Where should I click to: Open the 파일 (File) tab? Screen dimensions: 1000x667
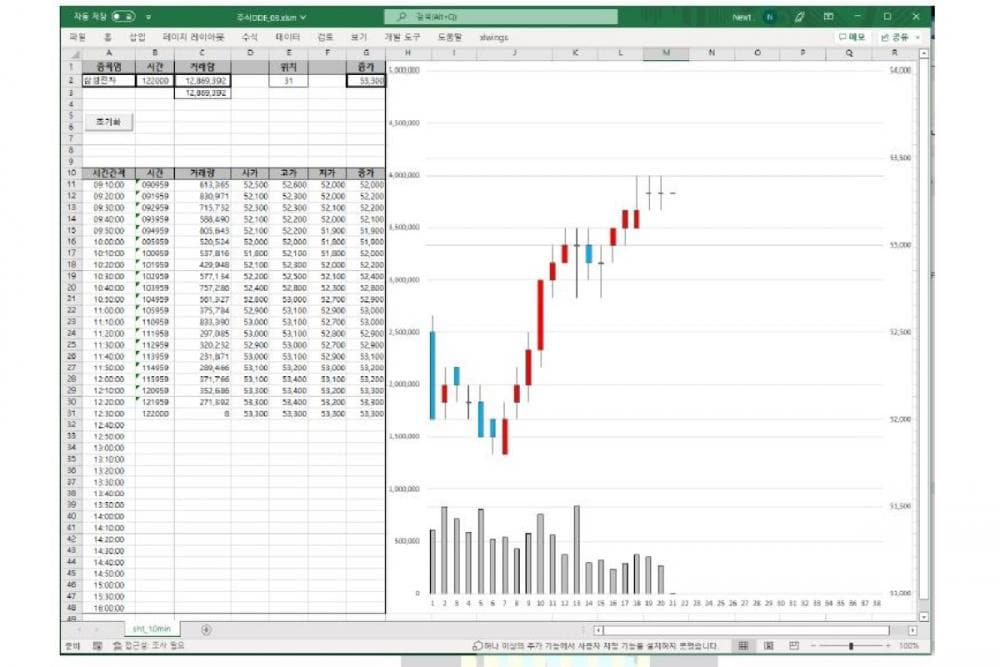77,38
